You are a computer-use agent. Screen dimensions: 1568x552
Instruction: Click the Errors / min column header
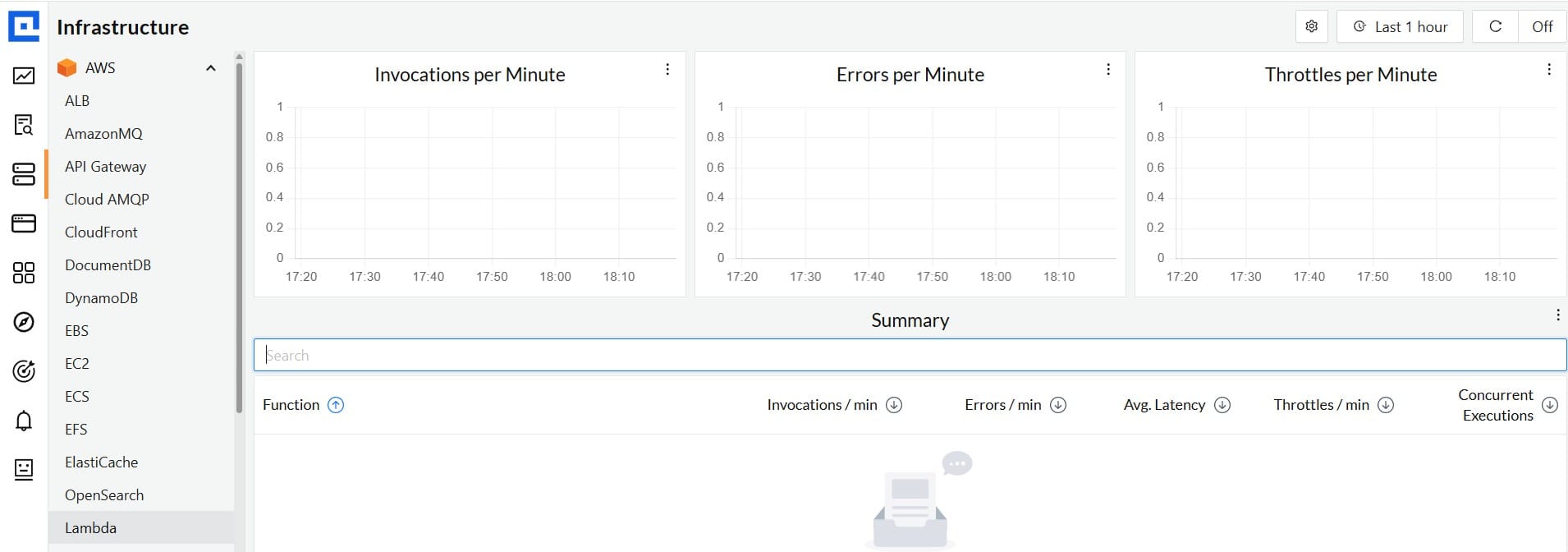coord(1002,405)
